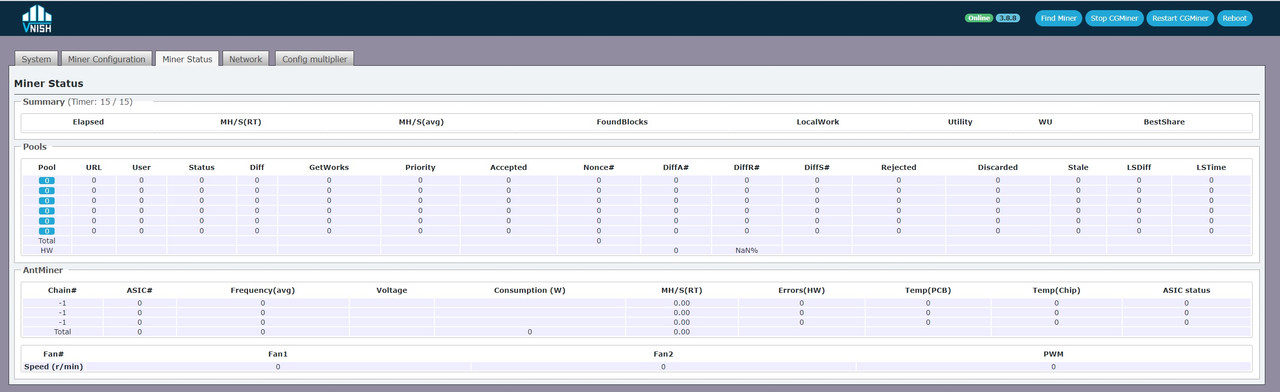This screenshot has width=1280, height=392.
Task: Click the VNISH logo
Action: point(37,18)
